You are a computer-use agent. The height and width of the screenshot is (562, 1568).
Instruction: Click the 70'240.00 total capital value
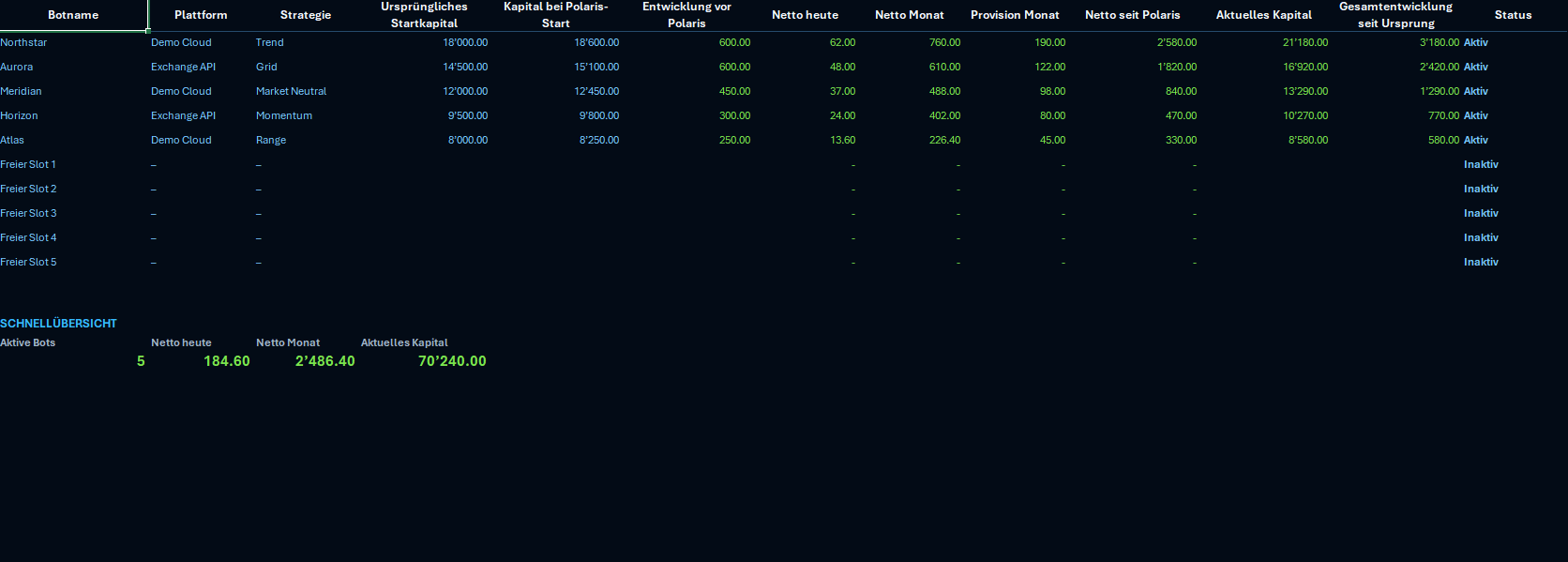(x=452, y=361)
